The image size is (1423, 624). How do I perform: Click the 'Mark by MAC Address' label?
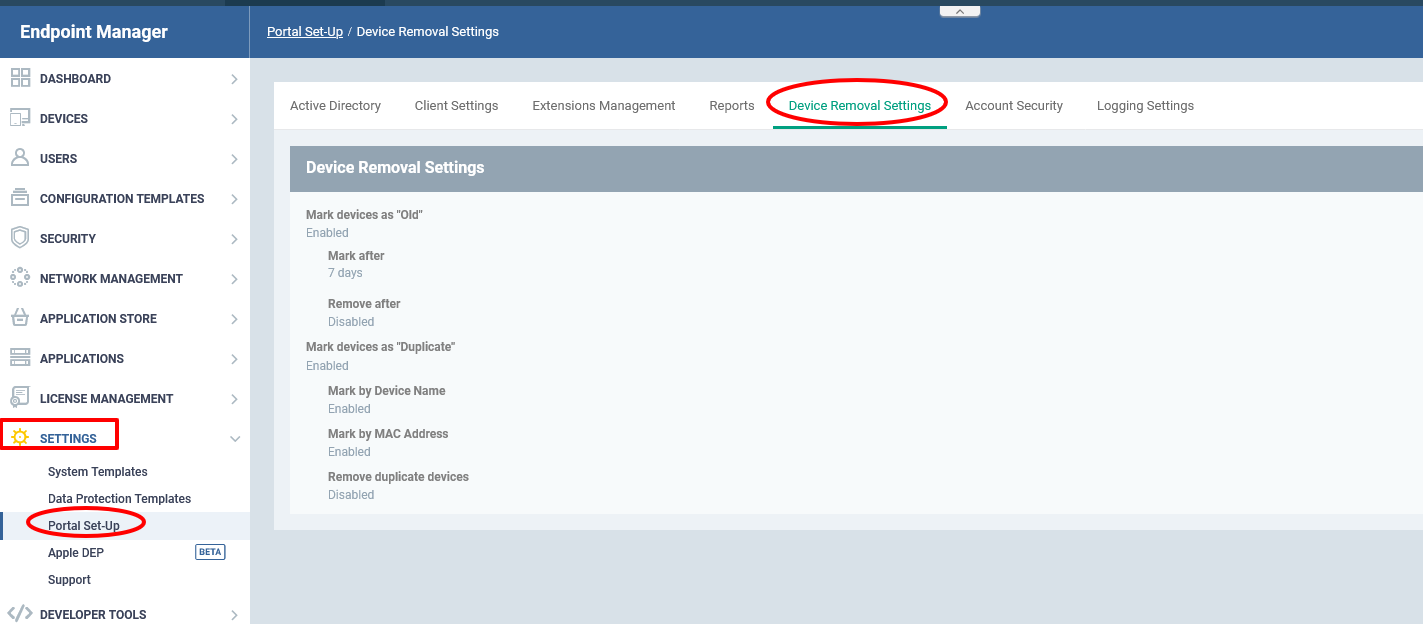pos(388,434)
